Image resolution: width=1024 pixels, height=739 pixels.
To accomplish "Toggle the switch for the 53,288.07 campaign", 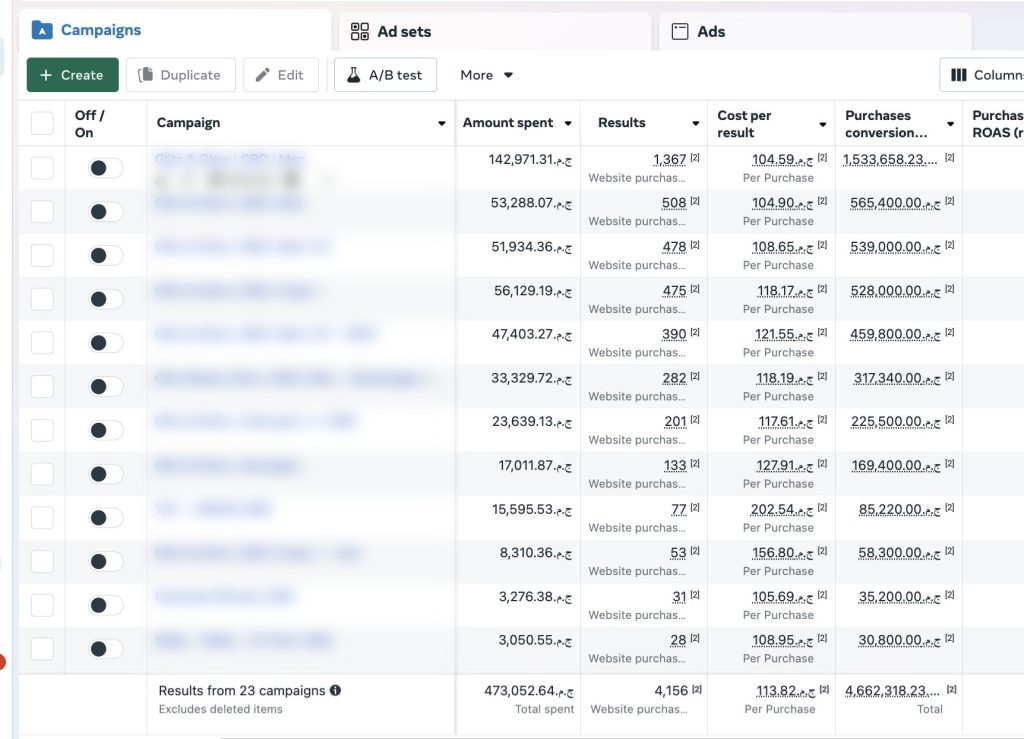I will pos(105,212).
